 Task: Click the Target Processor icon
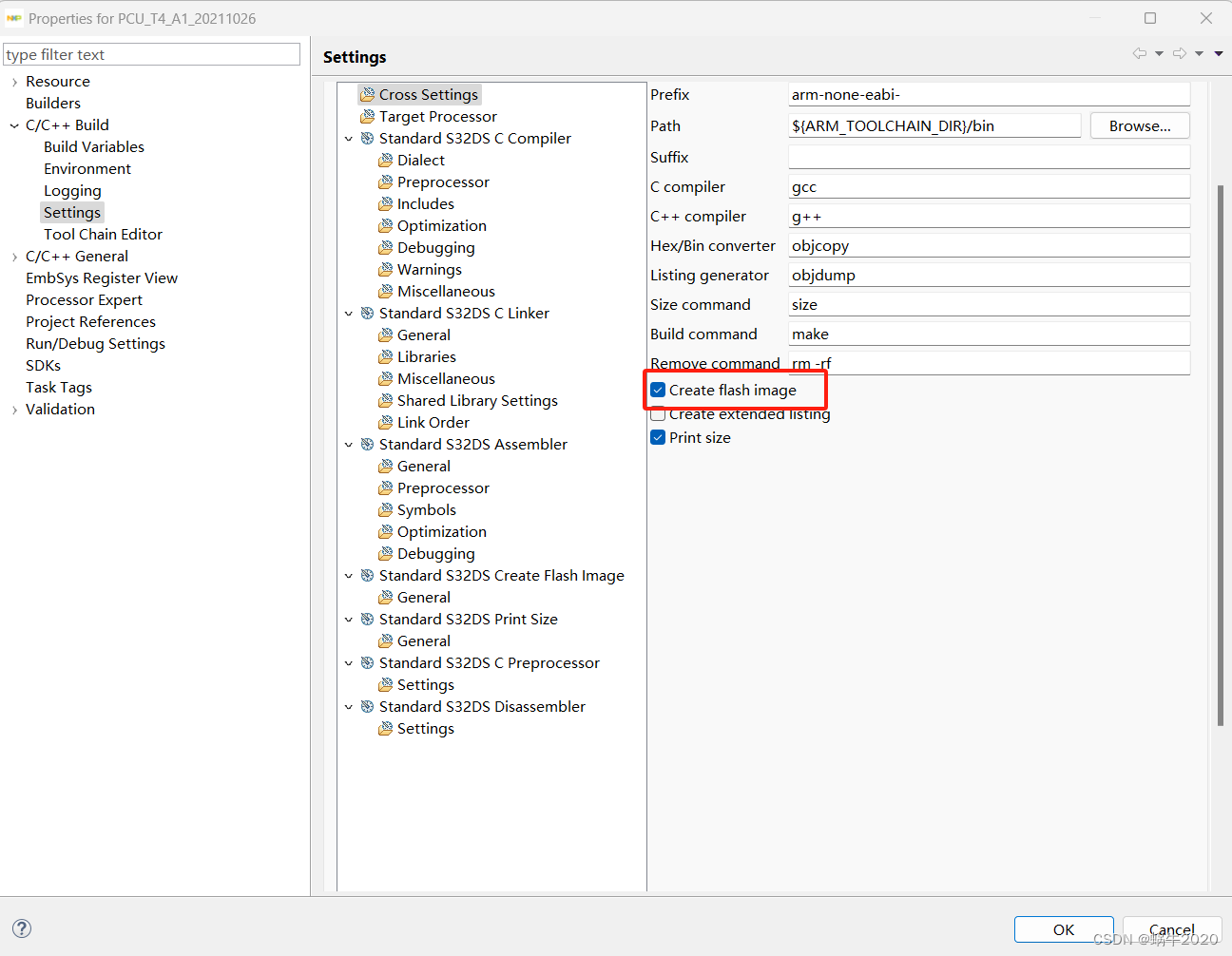(367, 116)
